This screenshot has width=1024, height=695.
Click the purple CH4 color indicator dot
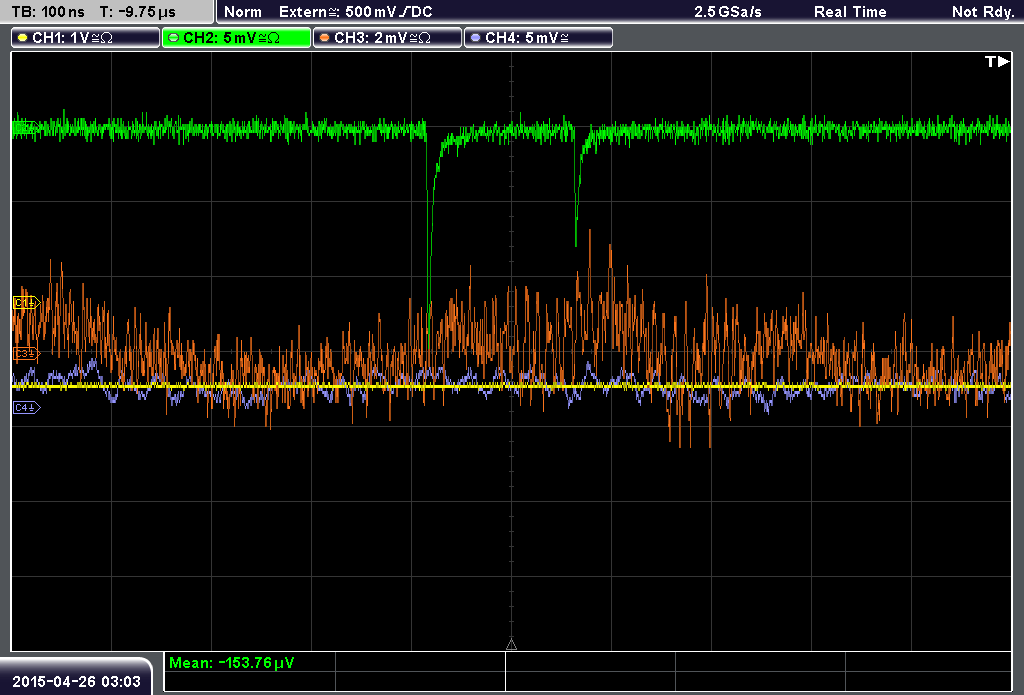[x=475, y=38]
